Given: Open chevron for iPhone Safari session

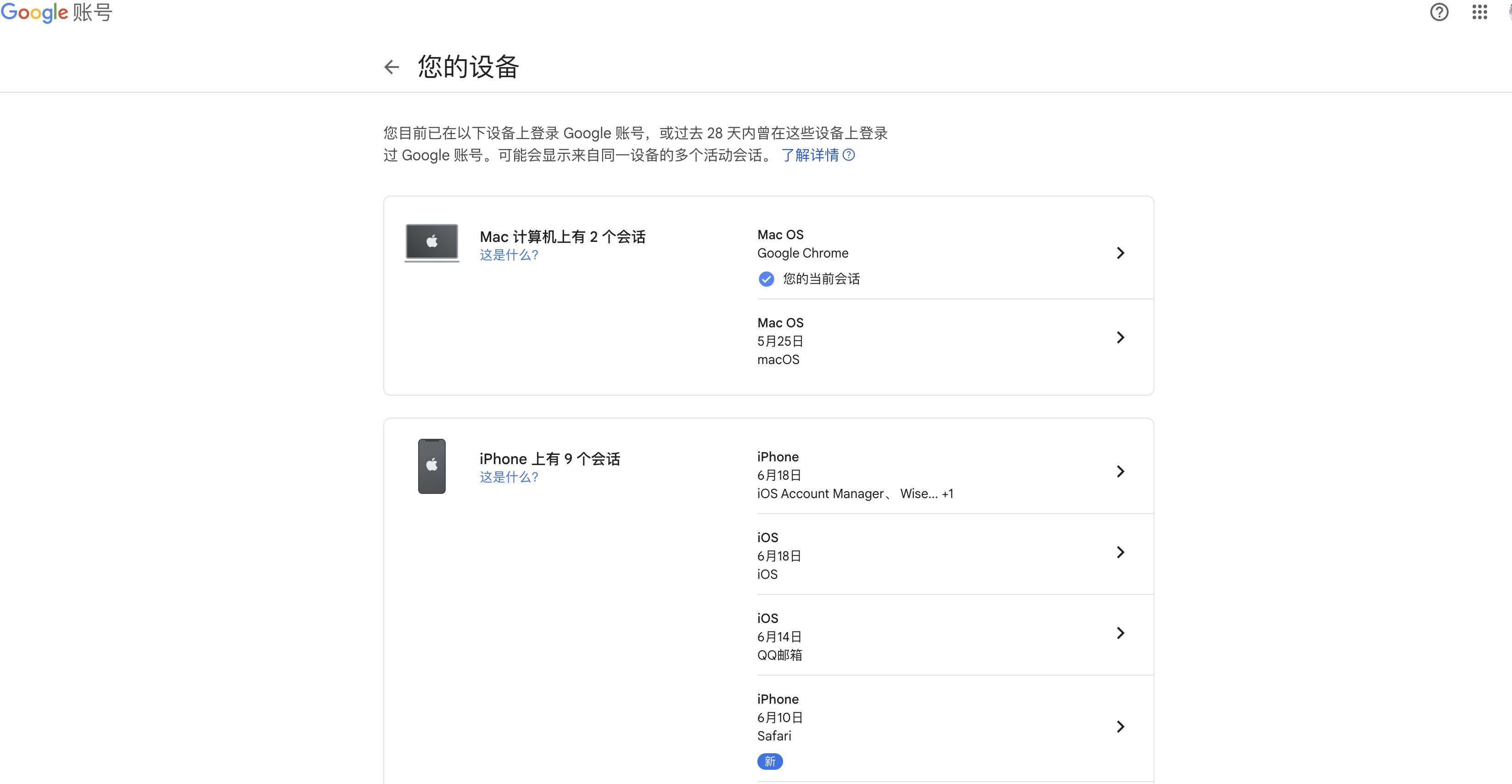Looking at the screenshot, I should (x=1120, y=727).
